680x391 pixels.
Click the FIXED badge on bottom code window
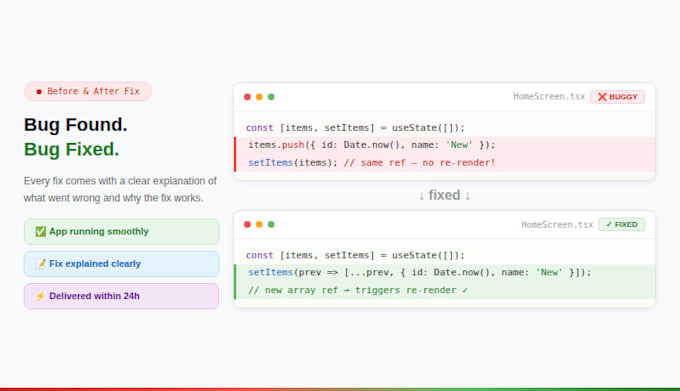tap(621, 225)
